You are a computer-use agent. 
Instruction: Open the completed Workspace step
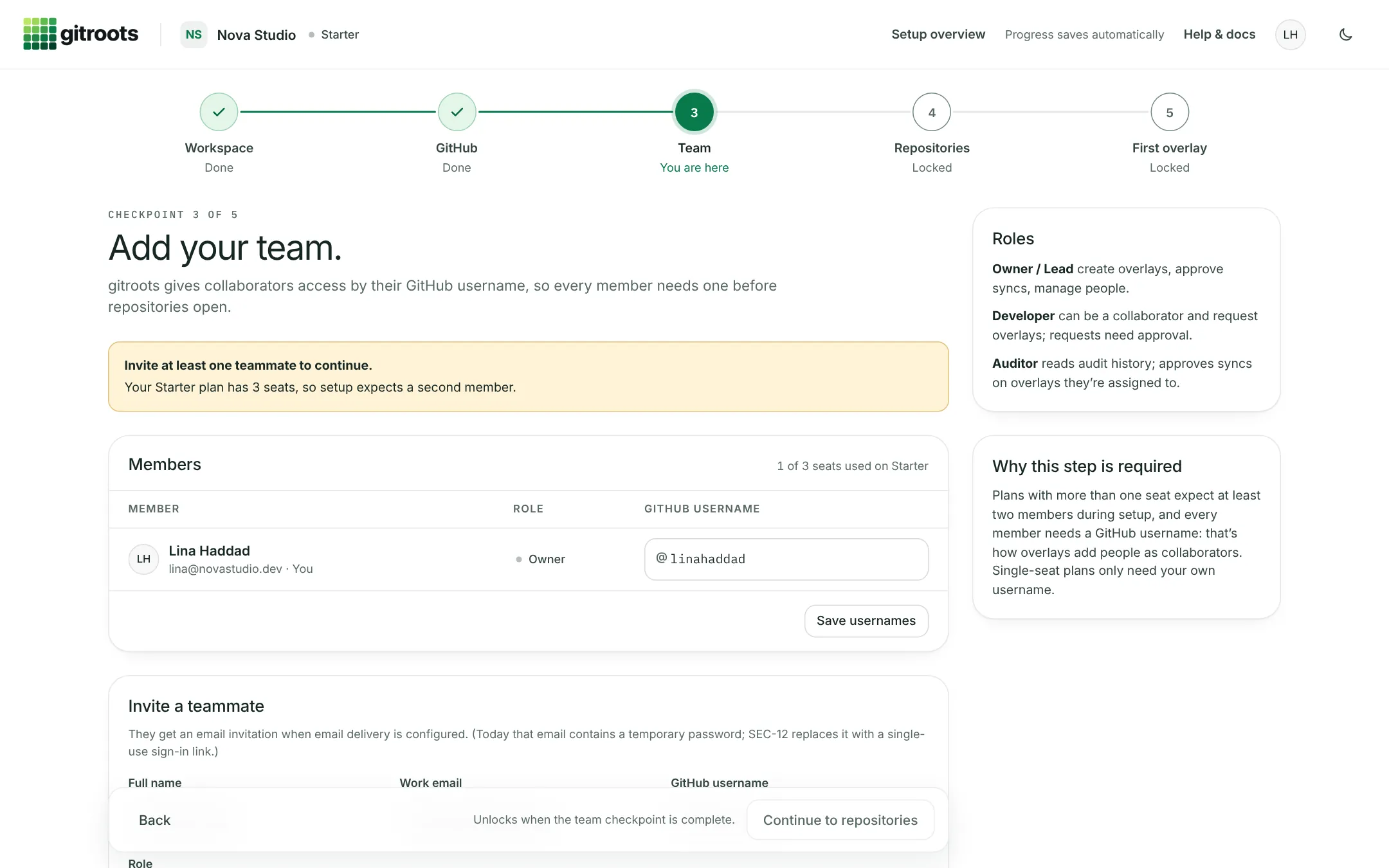pyautogui.click(x=219, y=112)
